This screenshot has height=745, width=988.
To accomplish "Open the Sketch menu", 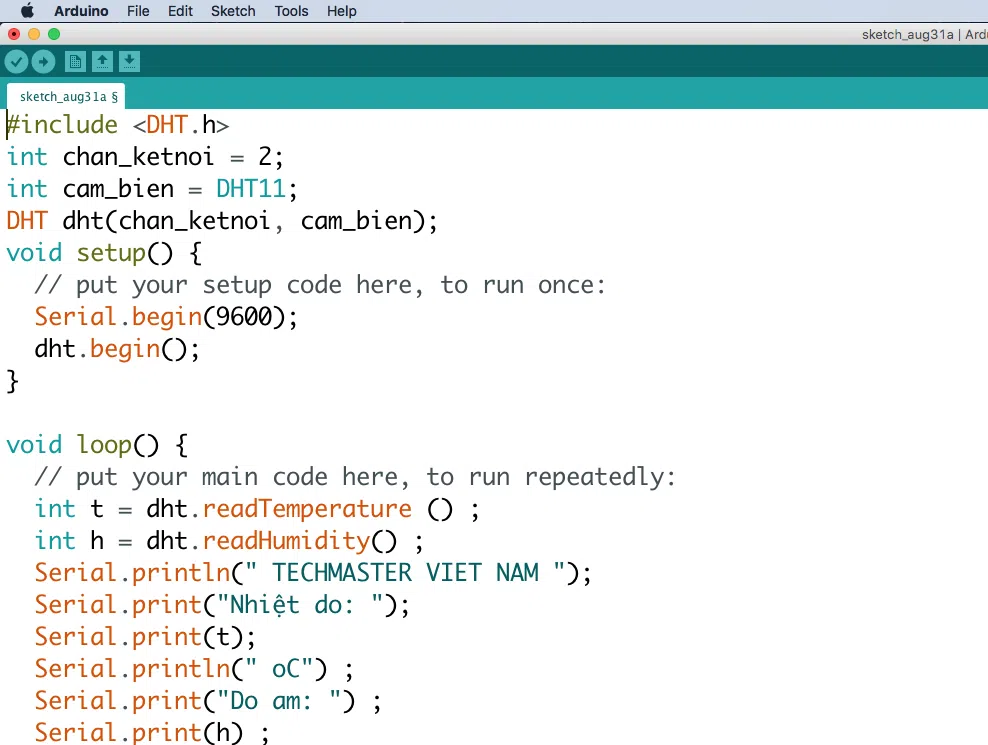I will [233, 11].
